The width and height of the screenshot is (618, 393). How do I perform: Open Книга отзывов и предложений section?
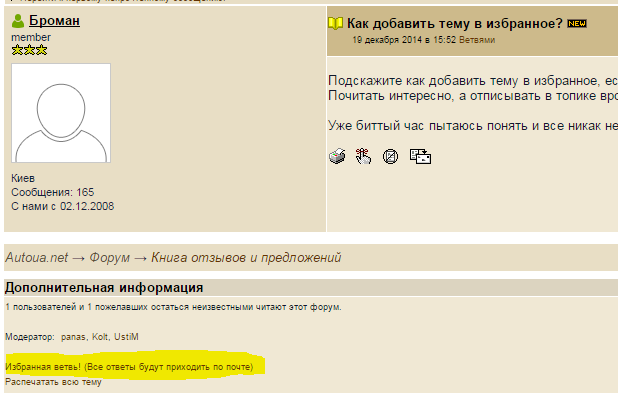pos(246,257)
